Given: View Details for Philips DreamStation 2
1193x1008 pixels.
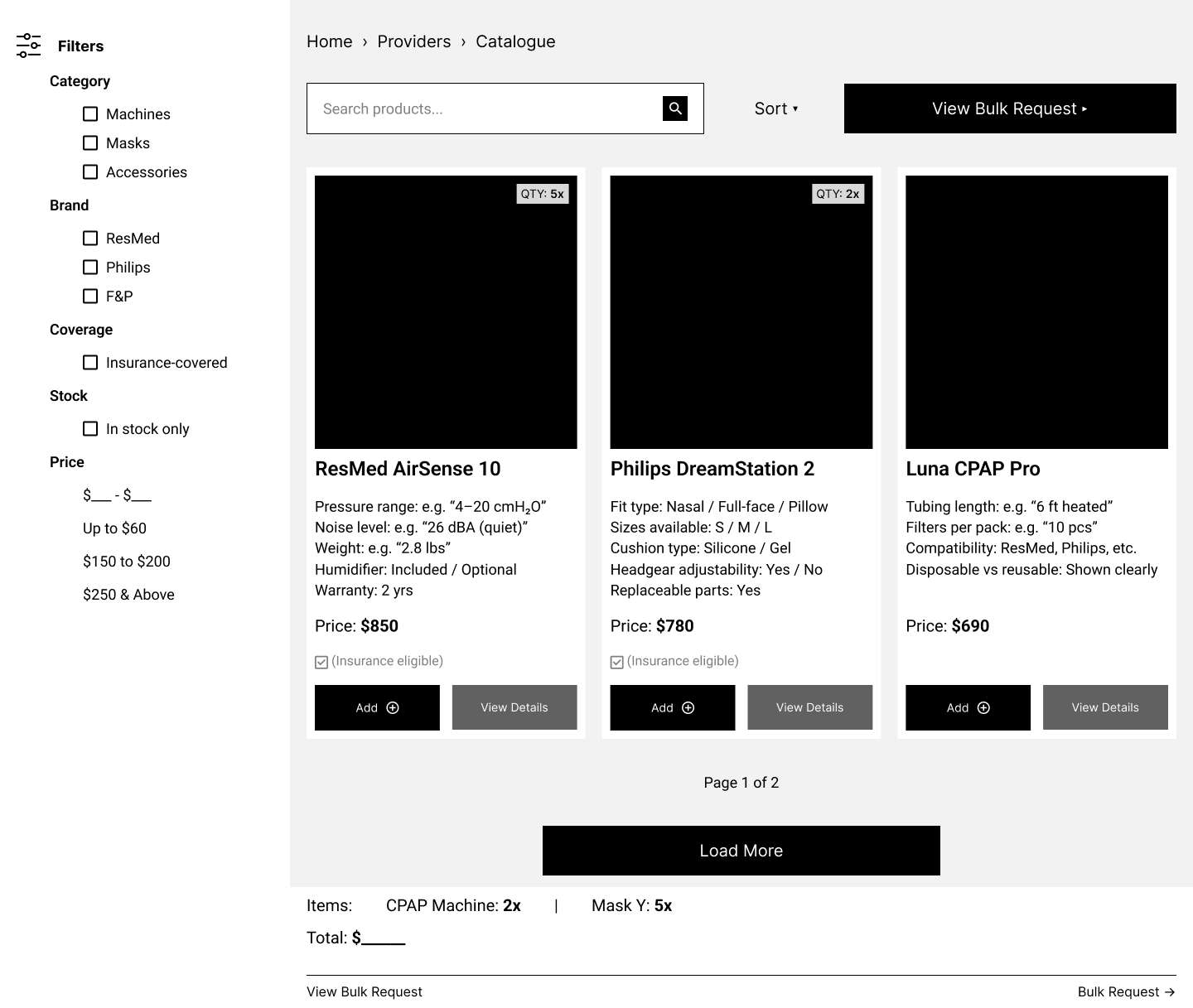Looking at the screenshot, I should (x=810, y=707).
